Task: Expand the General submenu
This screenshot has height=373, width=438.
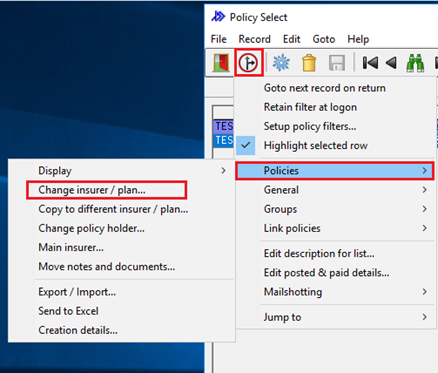Action: (x=336, y=190)
